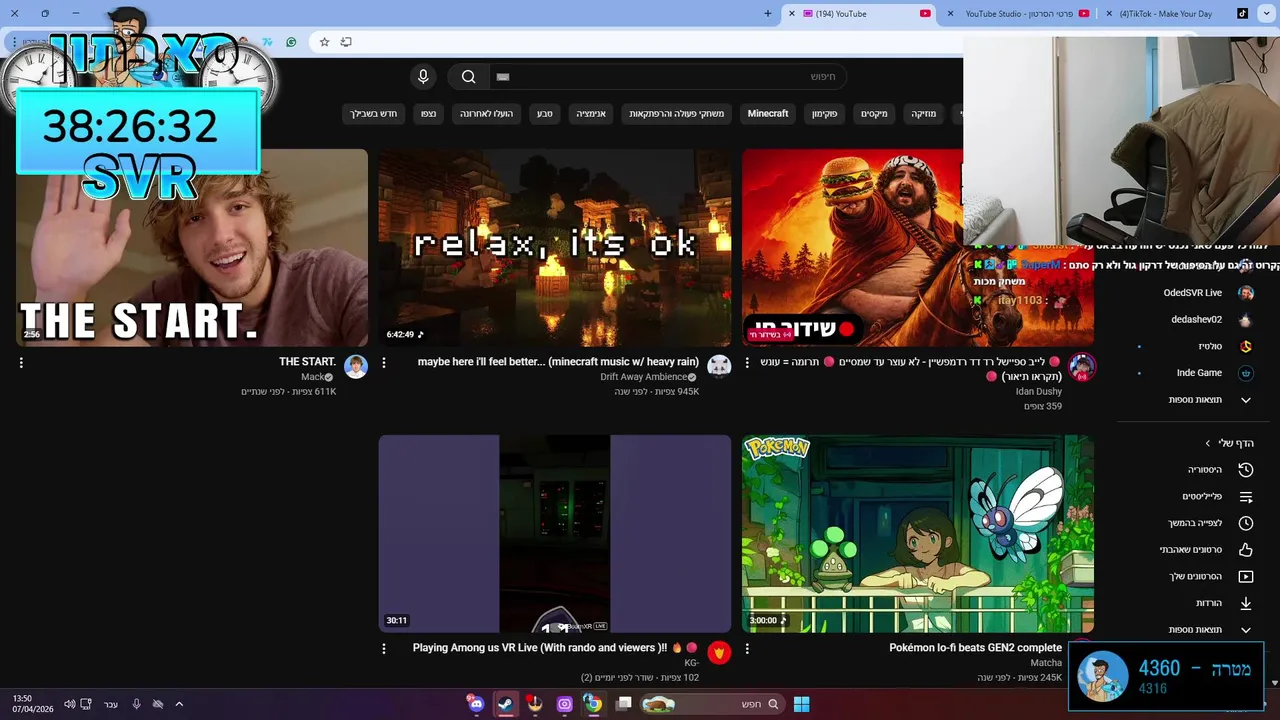
Task: Open the Matcha channel name link
Action: [x=1046, y=663]
